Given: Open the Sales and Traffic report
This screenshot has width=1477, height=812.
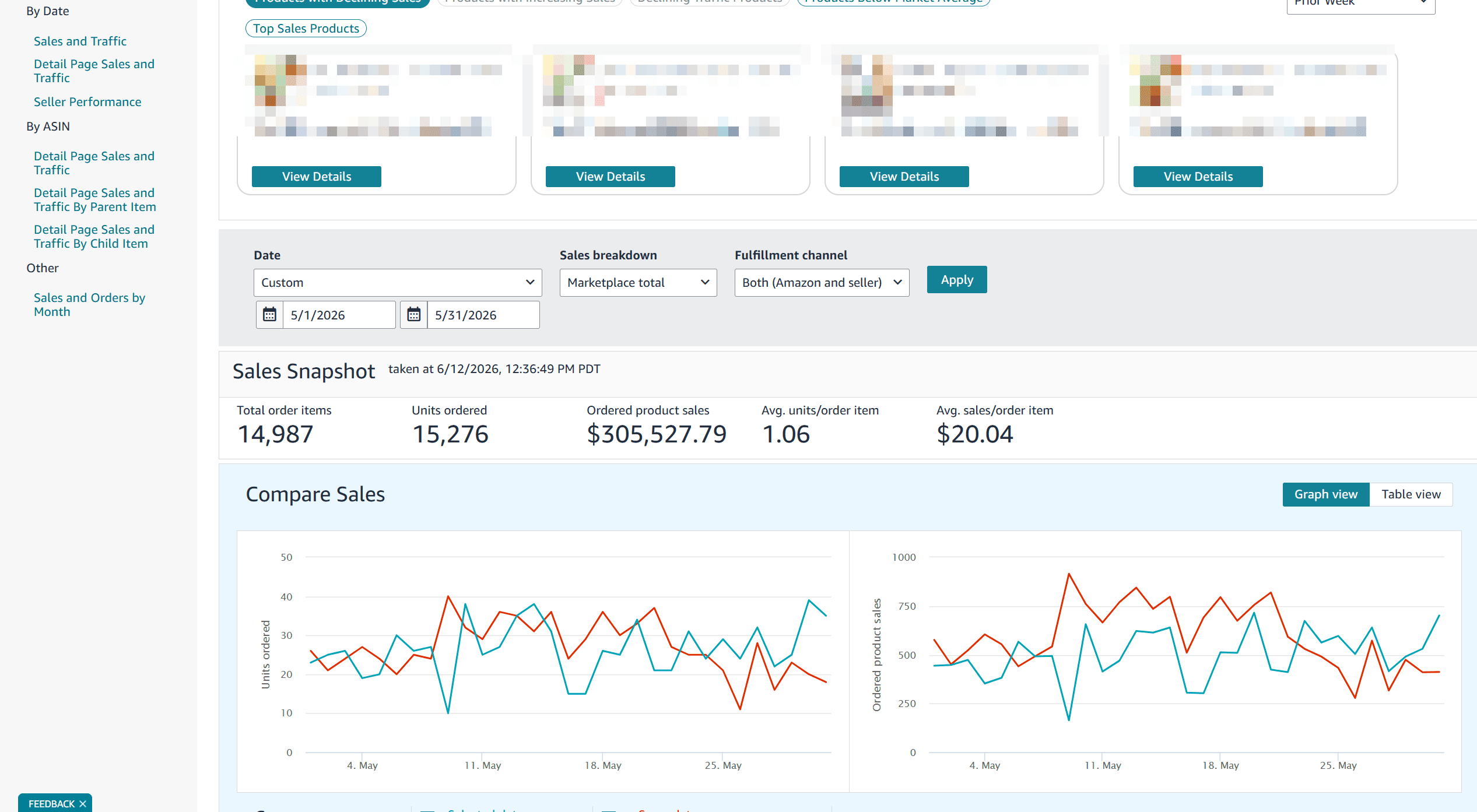Looking at the screenshot, I should [80, 41].
